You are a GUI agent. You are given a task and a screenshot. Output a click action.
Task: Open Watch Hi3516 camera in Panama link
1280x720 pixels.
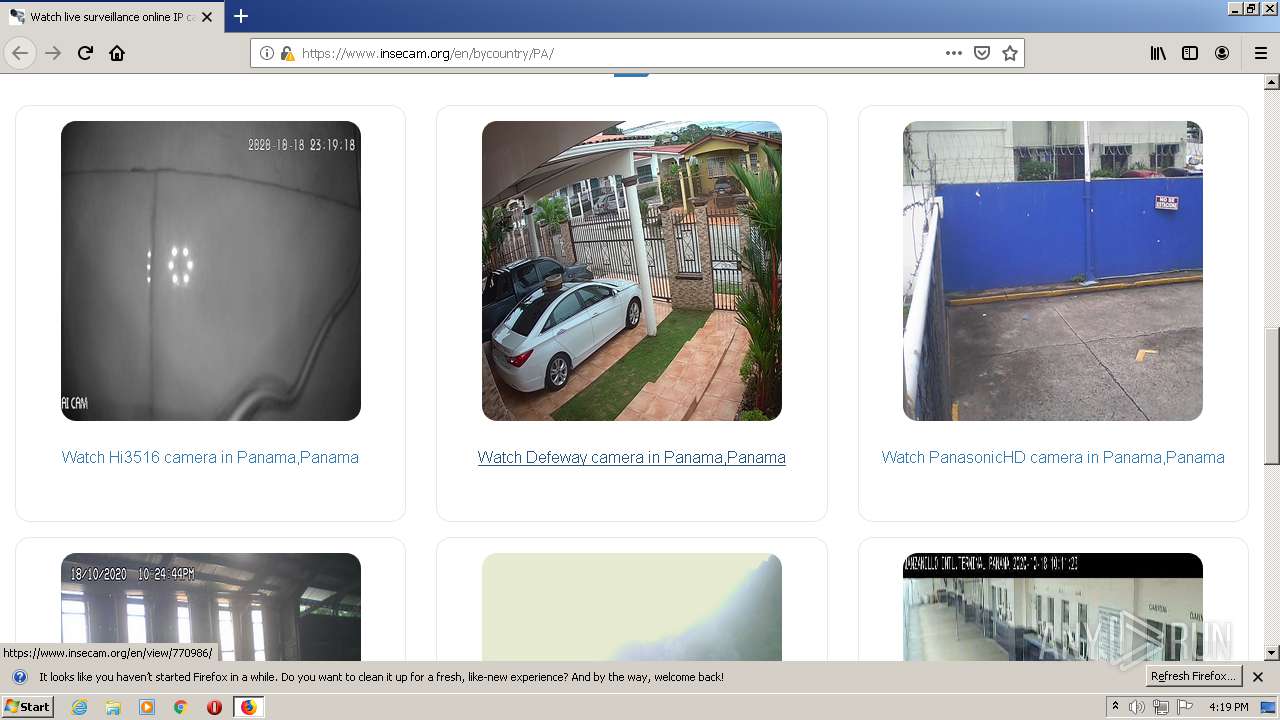coord(210,457)
